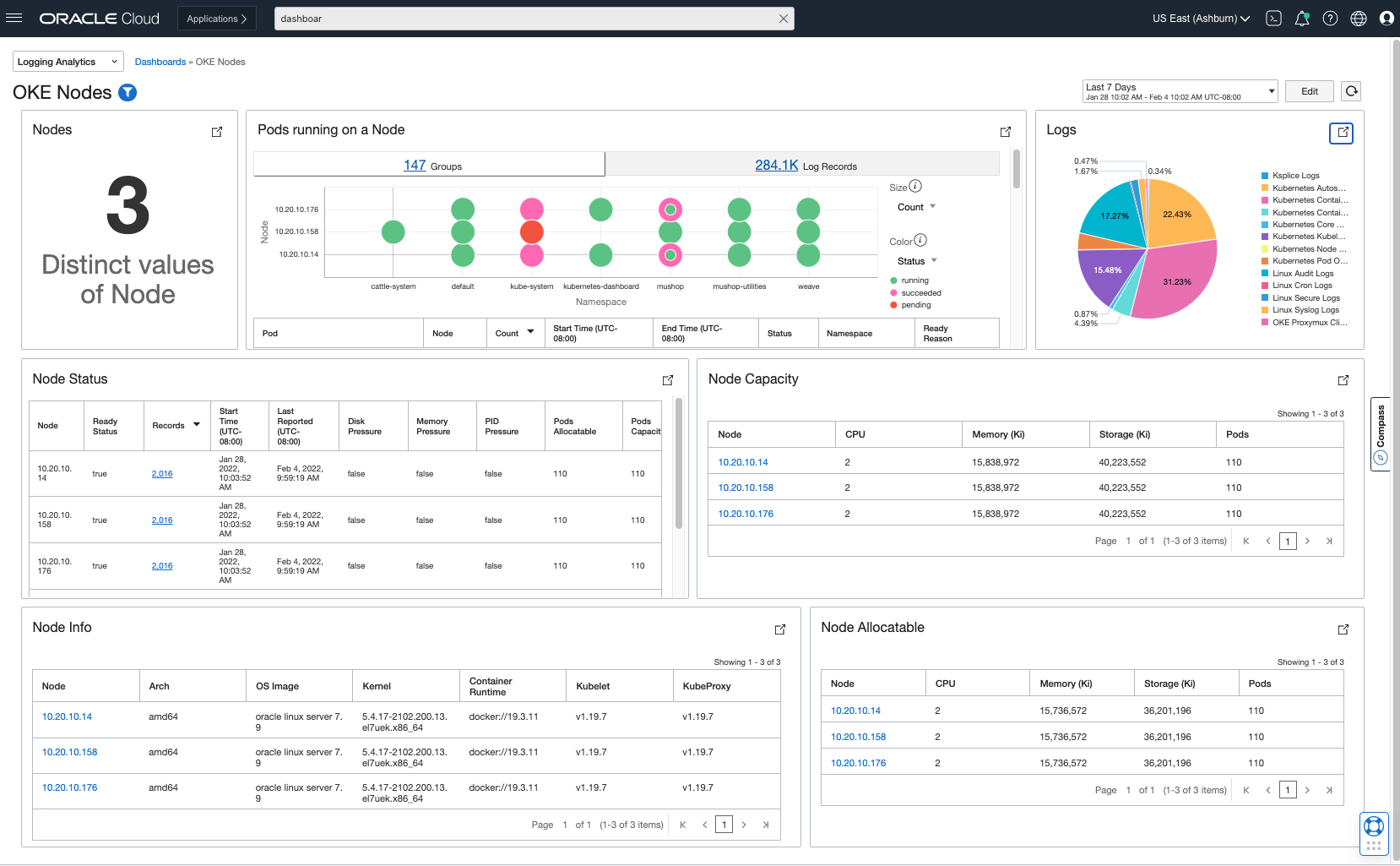Open the user profile icon
1400x866 pixels.
[1386, 19]
